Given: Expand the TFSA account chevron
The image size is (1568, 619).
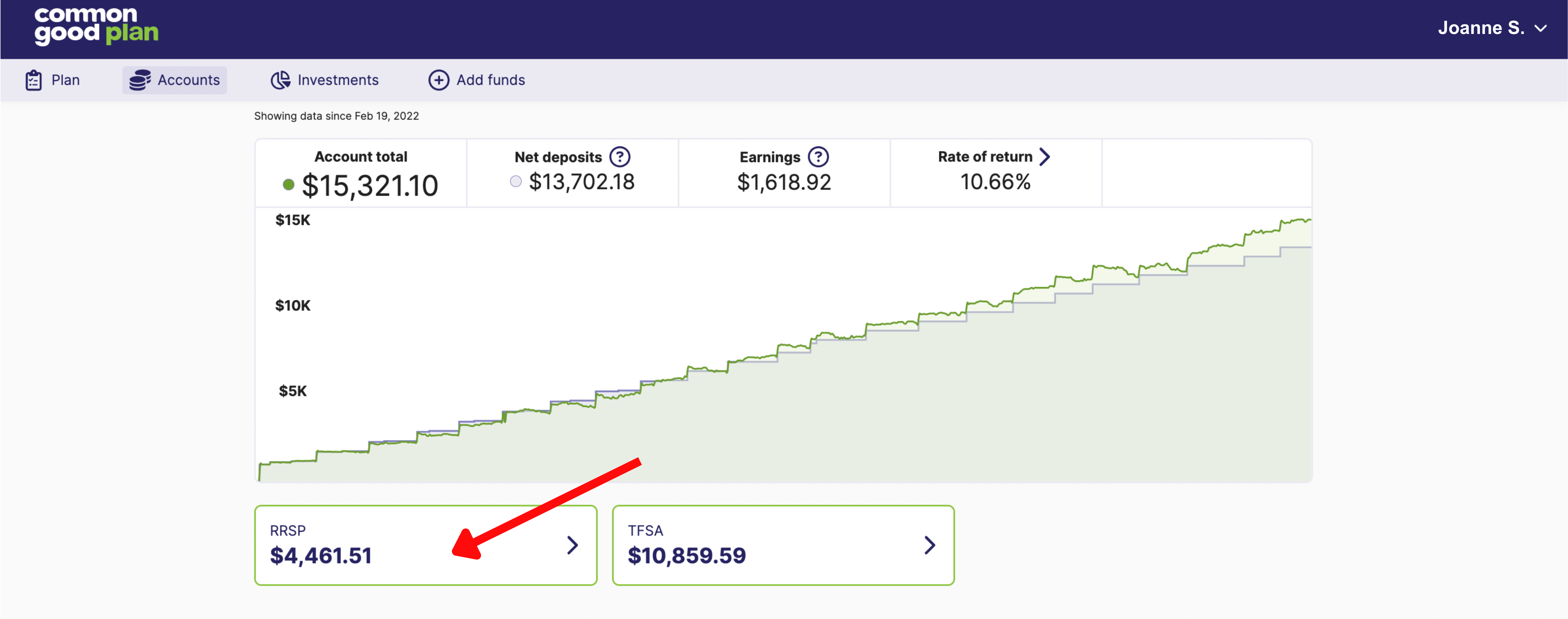Looking at the screenshot, I should (929, 545).
